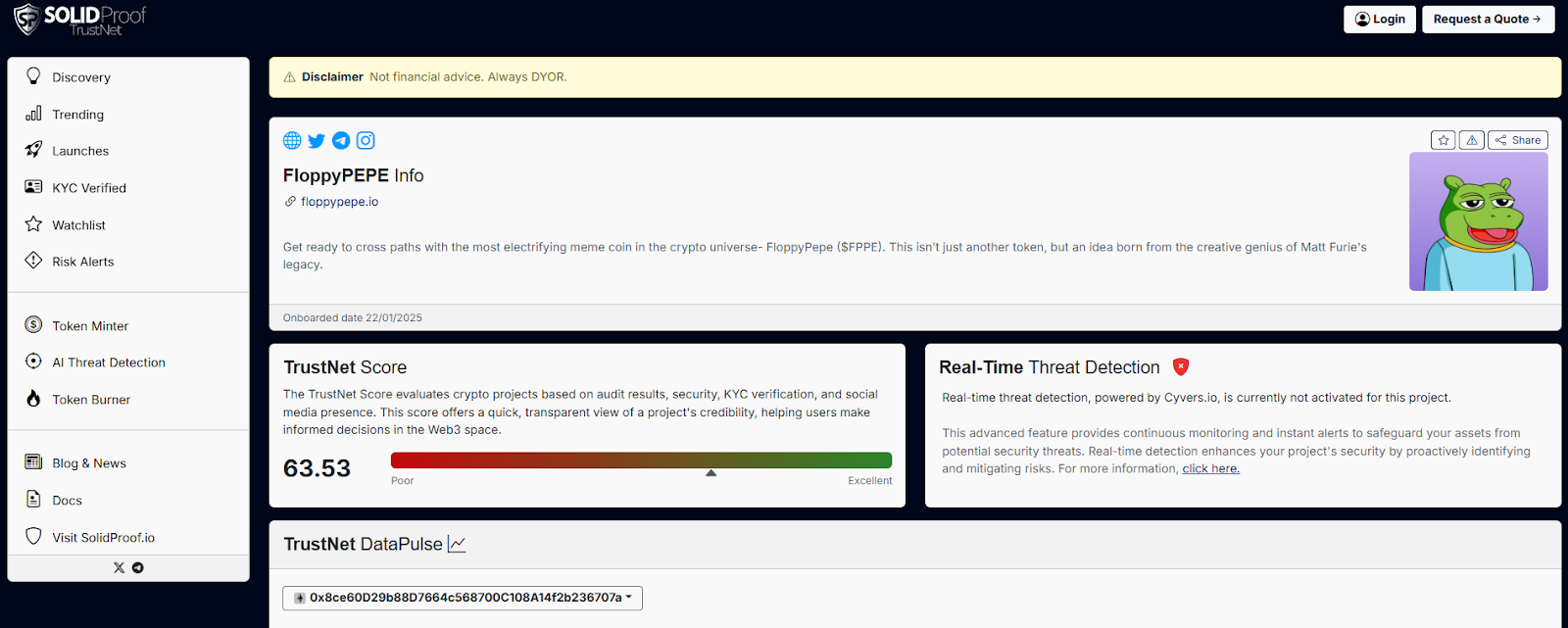Click the FloppyPEPE frog thumbnail image
Image resolution: width=1568 pixels, height=628 pixels.
1478,221
